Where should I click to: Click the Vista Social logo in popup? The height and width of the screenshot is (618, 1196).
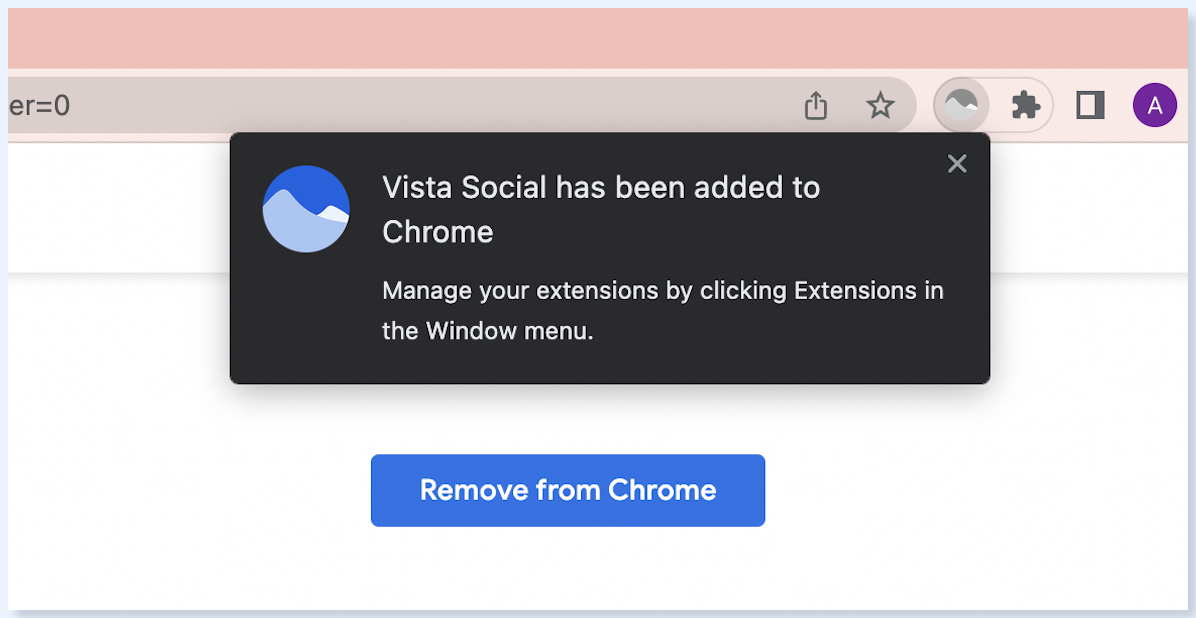(x=306, y=209)
